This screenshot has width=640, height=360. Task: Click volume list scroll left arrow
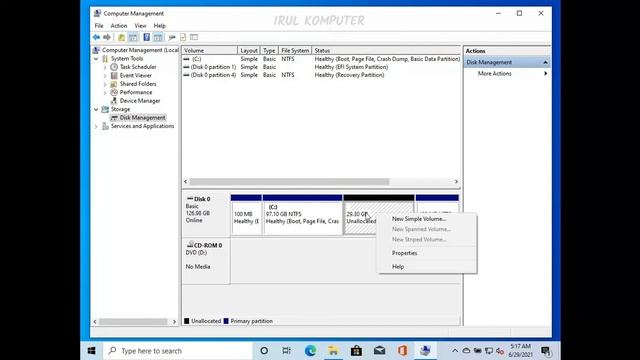pyautogui.click(x=186, y=182)
